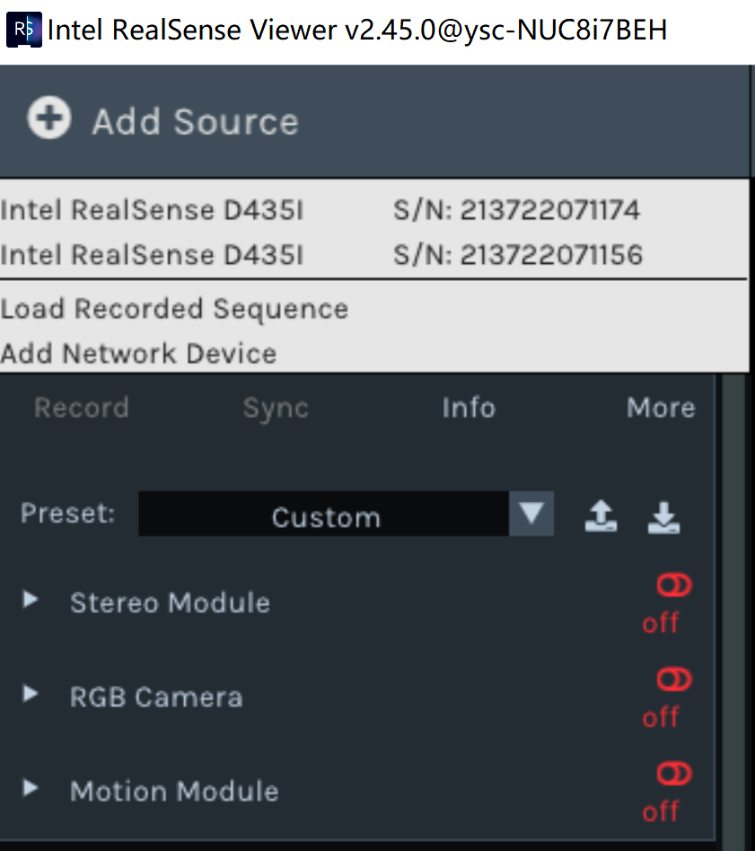The width and height of the screenshot is (755, 851).
Task: Enable the RGB Camera stream toggle
Action: click(x=673, y=680)
